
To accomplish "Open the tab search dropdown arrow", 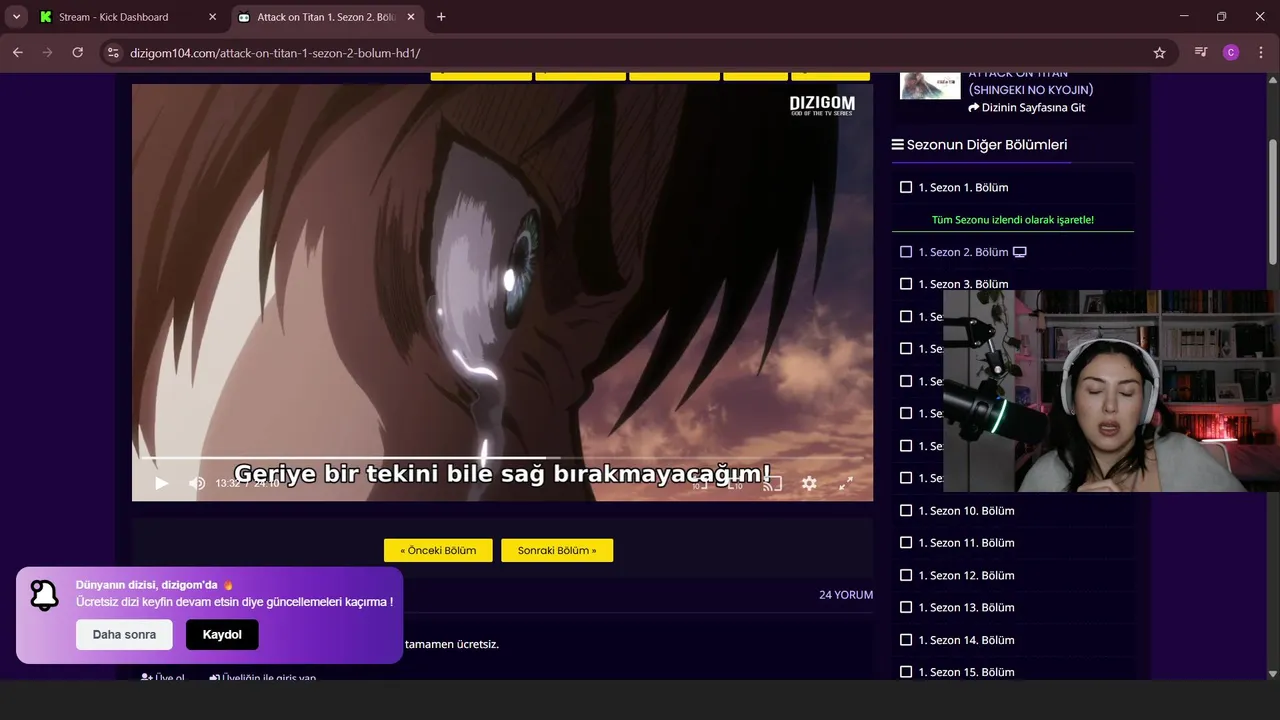I will click(x=17, y=17).
